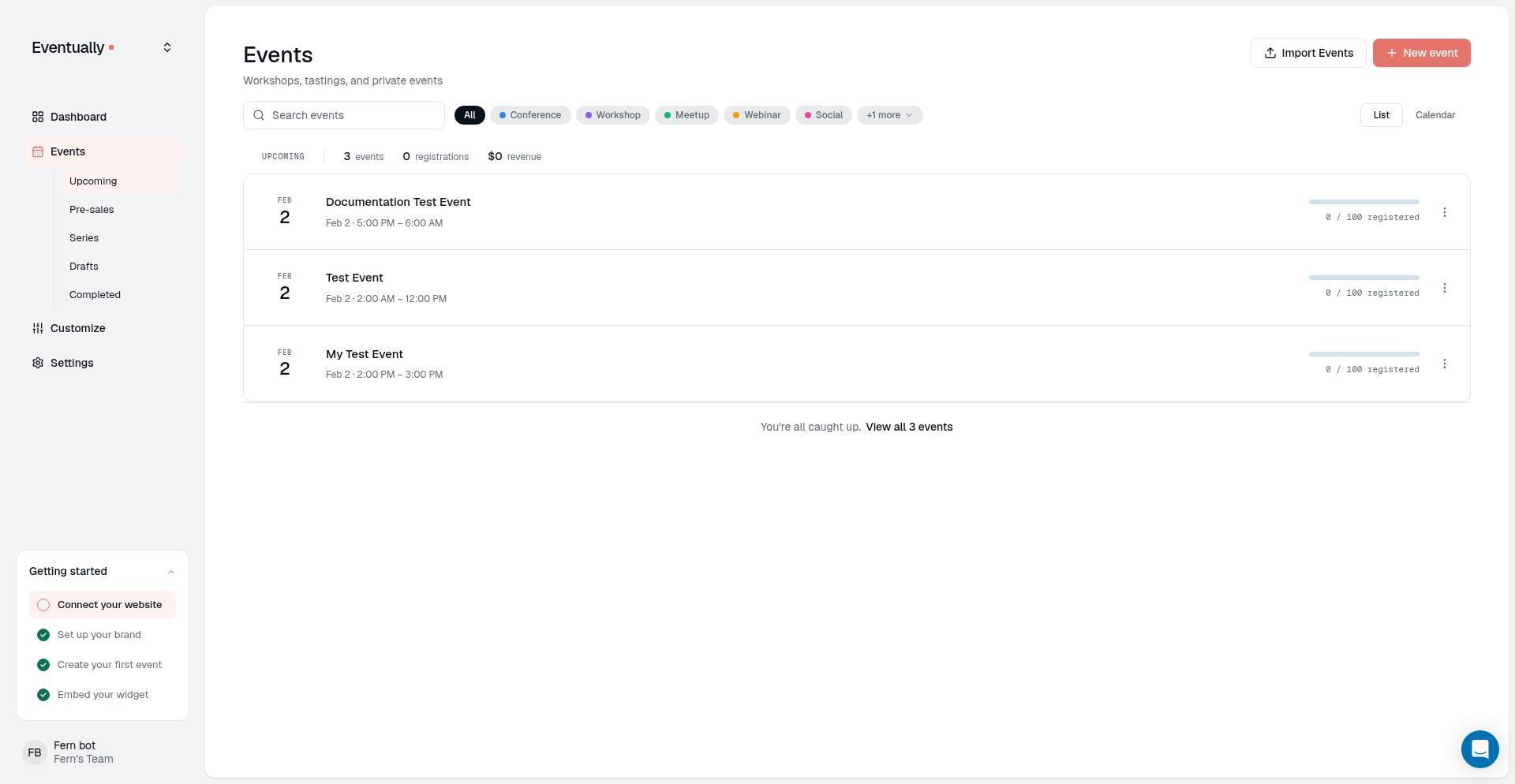
Task: Click the Embed your widget step
Action: [x=103, y=695]
